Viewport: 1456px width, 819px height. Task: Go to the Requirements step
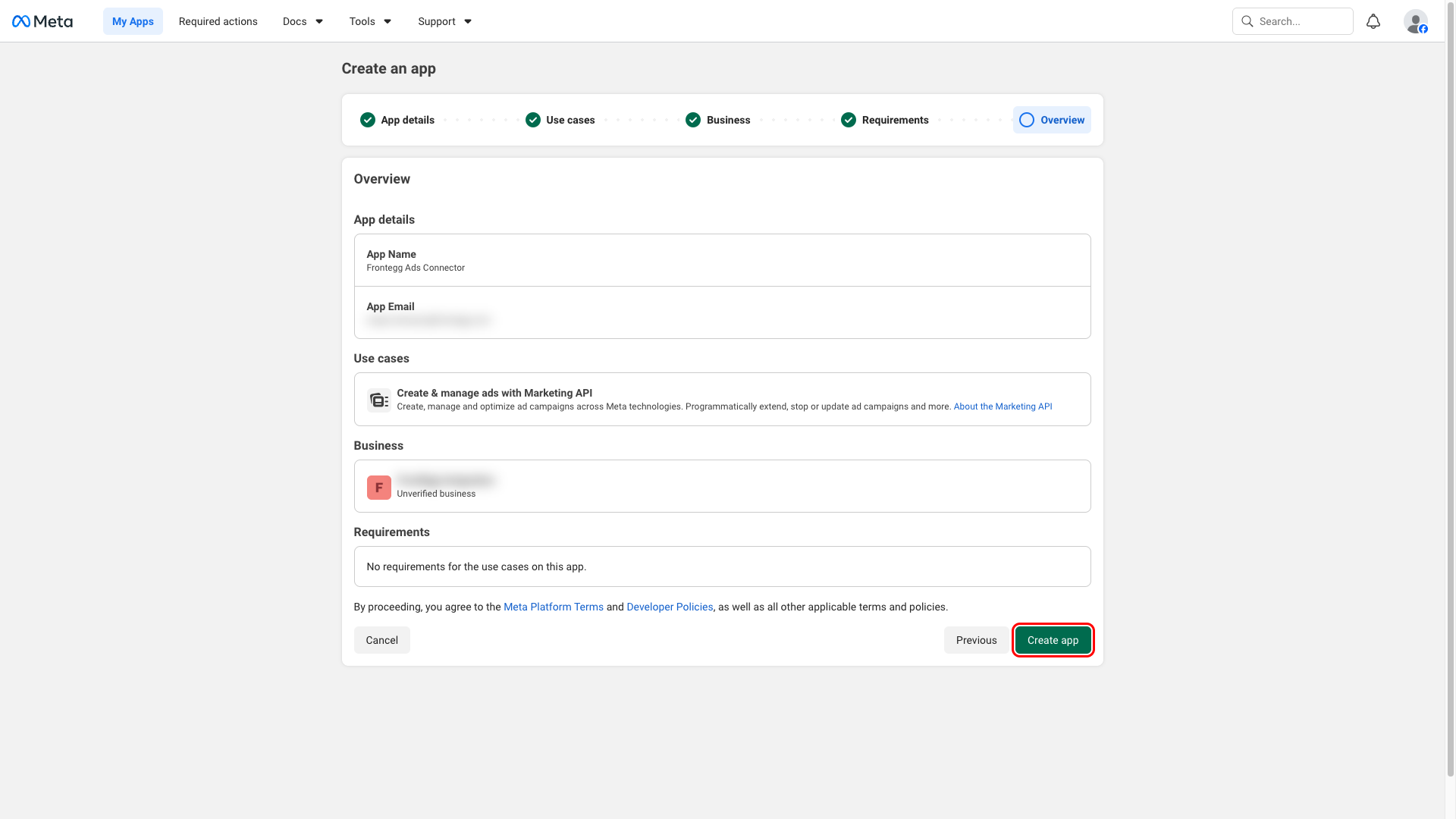coord(885,120)
